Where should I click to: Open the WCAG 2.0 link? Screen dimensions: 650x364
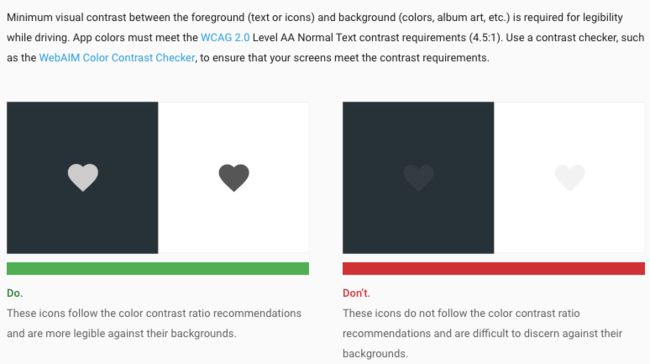(x=225, y=37)
